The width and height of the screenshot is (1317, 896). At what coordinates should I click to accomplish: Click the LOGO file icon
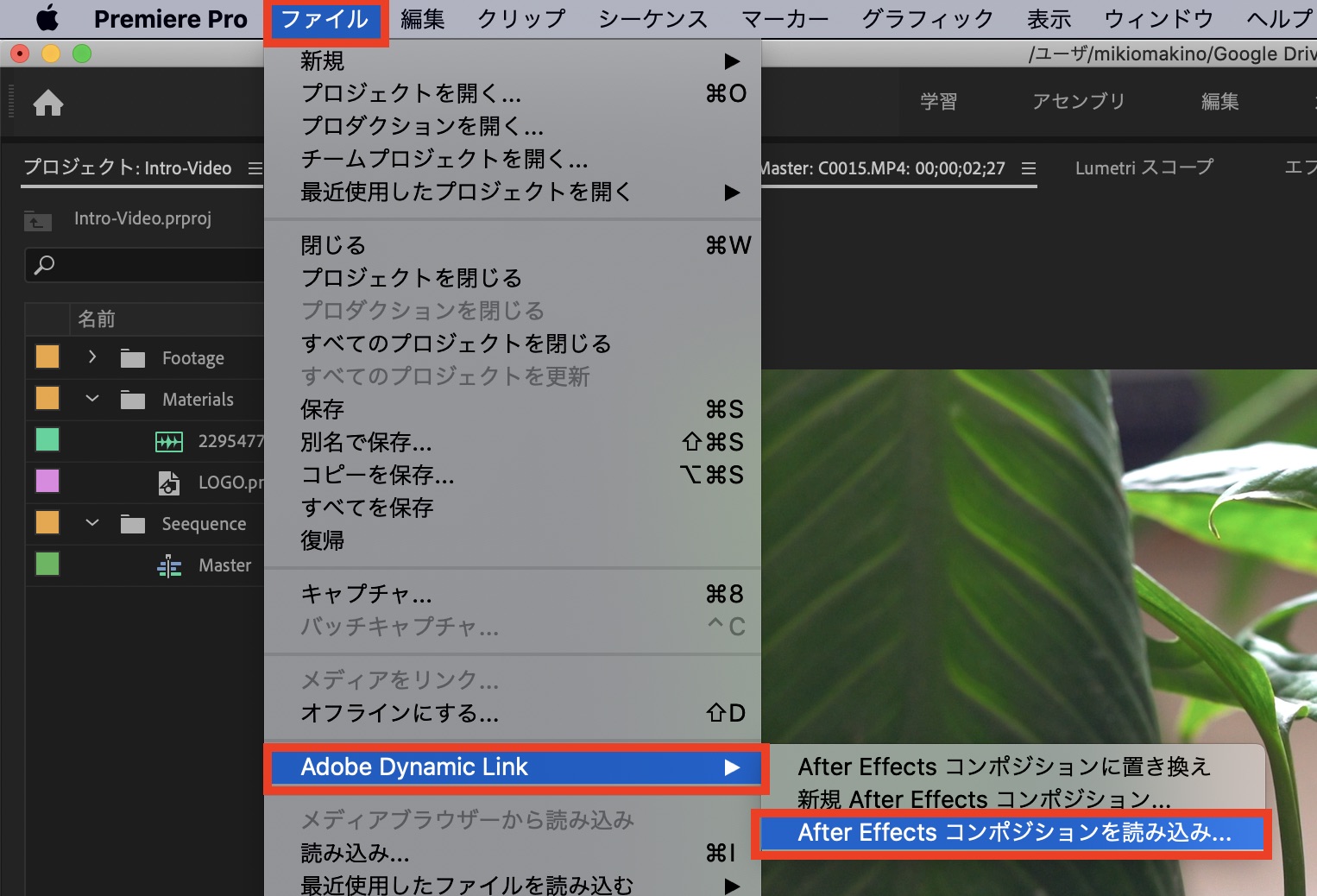[169, 483]
